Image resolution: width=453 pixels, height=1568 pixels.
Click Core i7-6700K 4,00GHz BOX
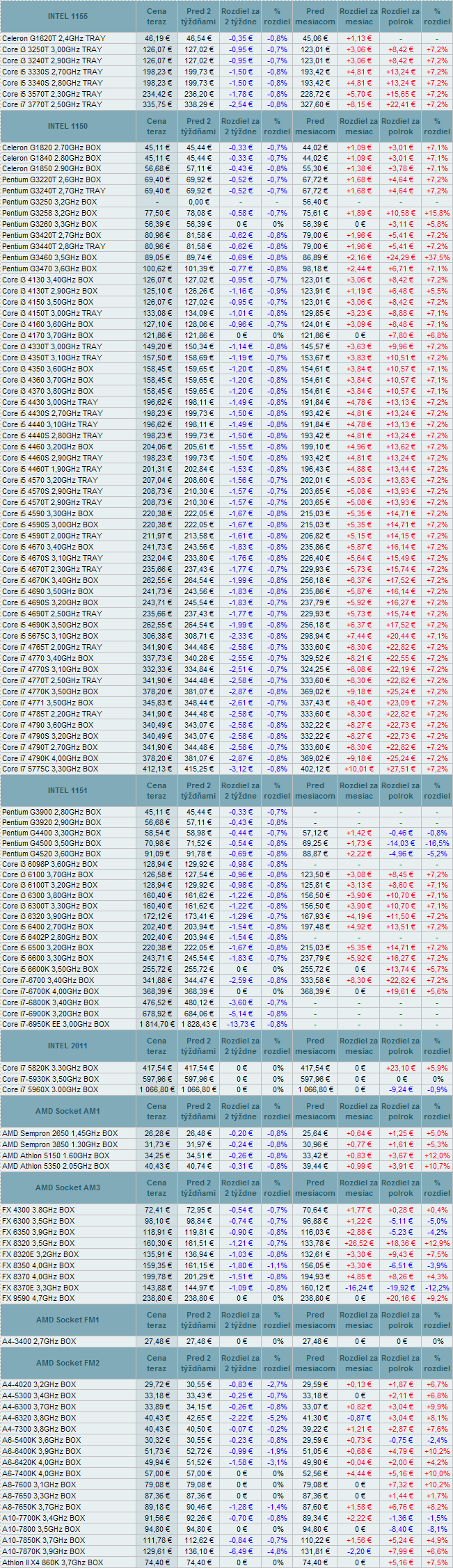click(51, 991)
